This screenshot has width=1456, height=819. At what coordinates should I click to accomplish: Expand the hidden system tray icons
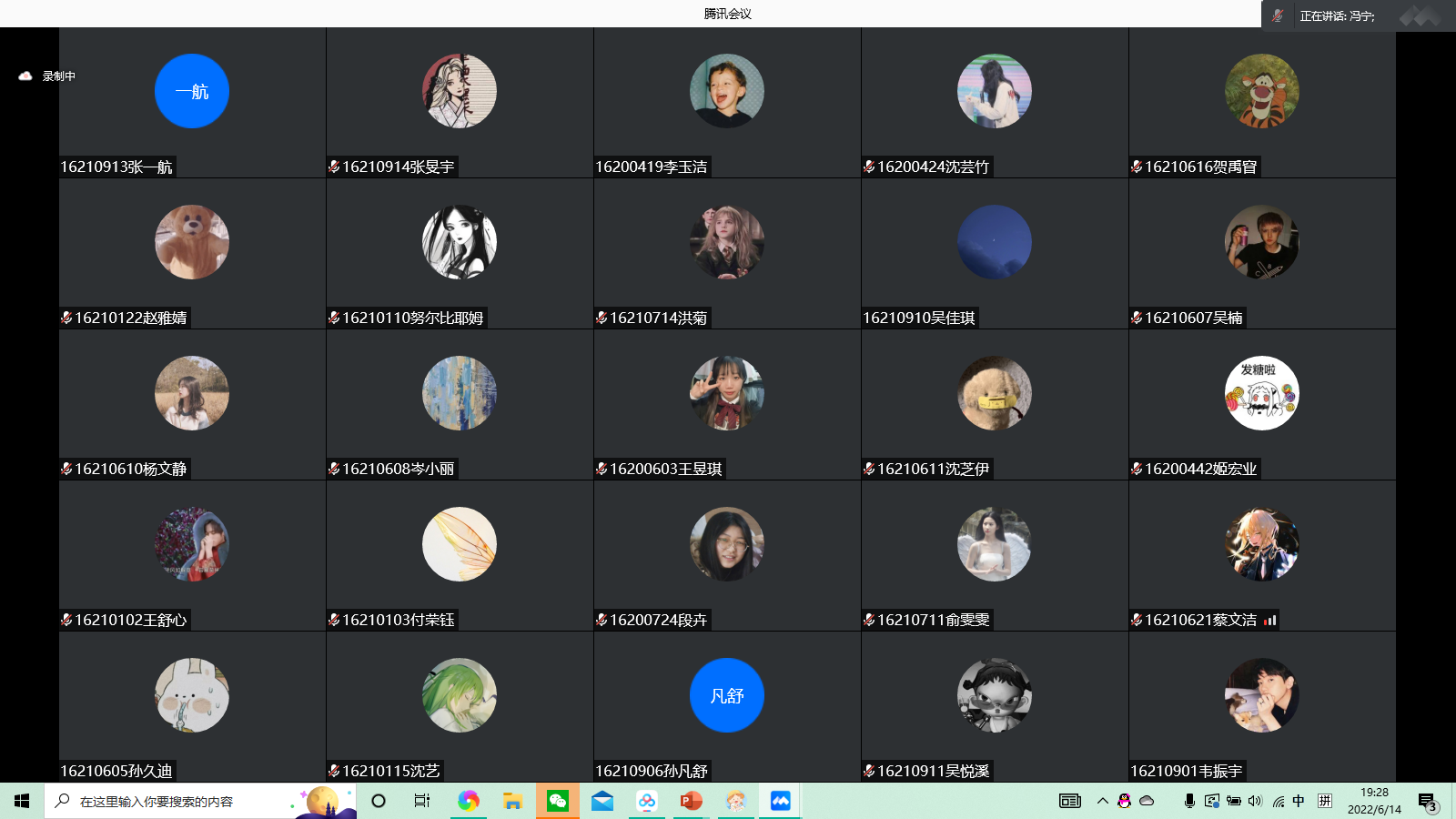(x=1102, y=801)
